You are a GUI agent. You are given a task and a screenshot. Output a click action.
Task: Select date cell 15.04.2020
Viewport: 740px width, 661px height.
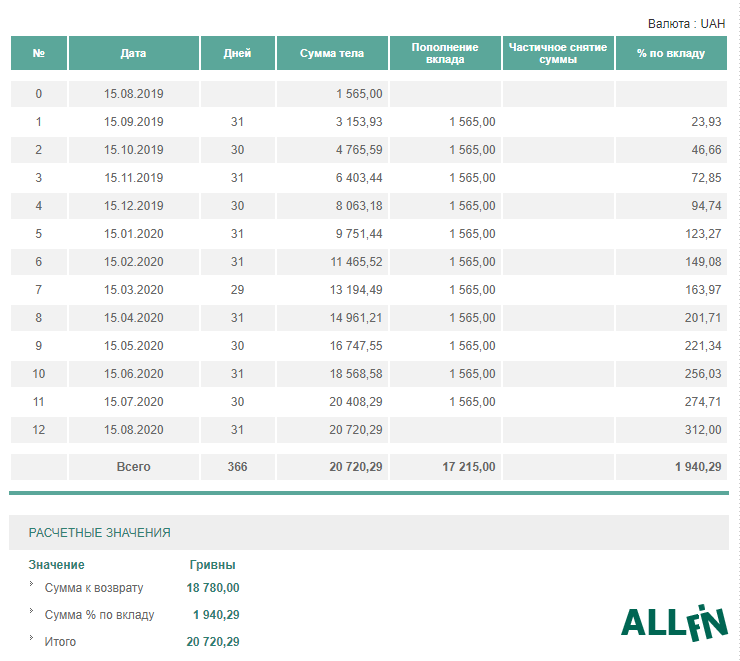tap(134, 318)
